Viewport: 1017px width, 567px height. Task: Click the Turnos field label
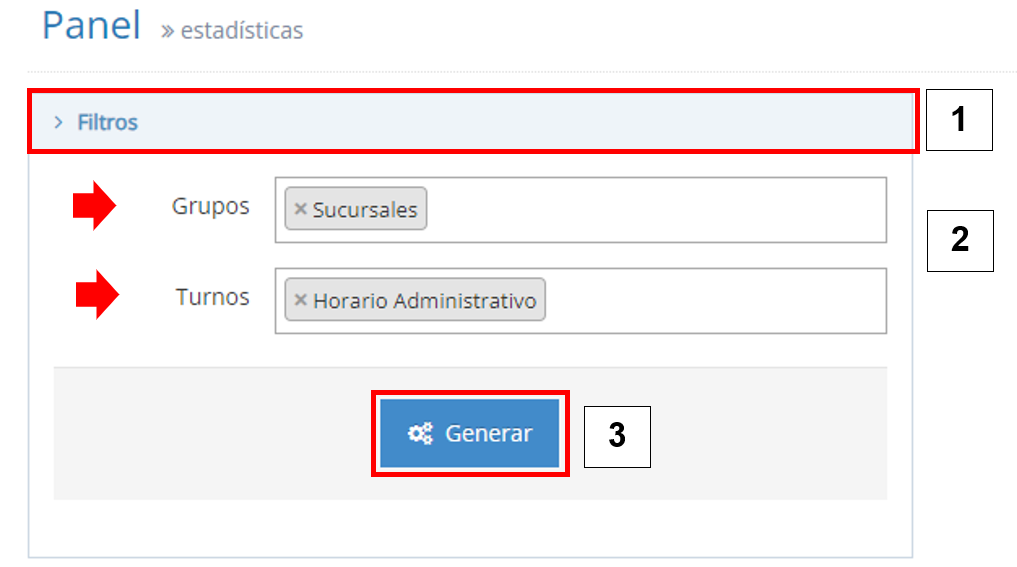(x=213, y=297)
